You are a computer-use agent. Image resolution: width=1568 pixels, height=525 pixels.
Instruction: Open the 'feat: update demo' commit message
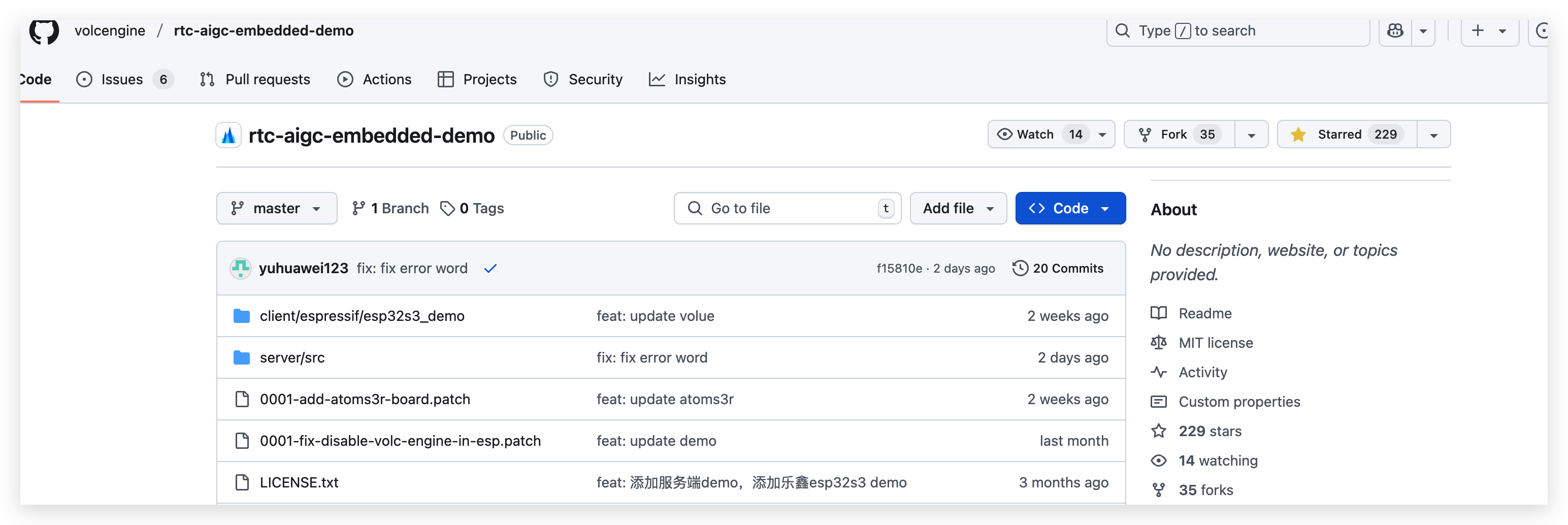point(656,440)
